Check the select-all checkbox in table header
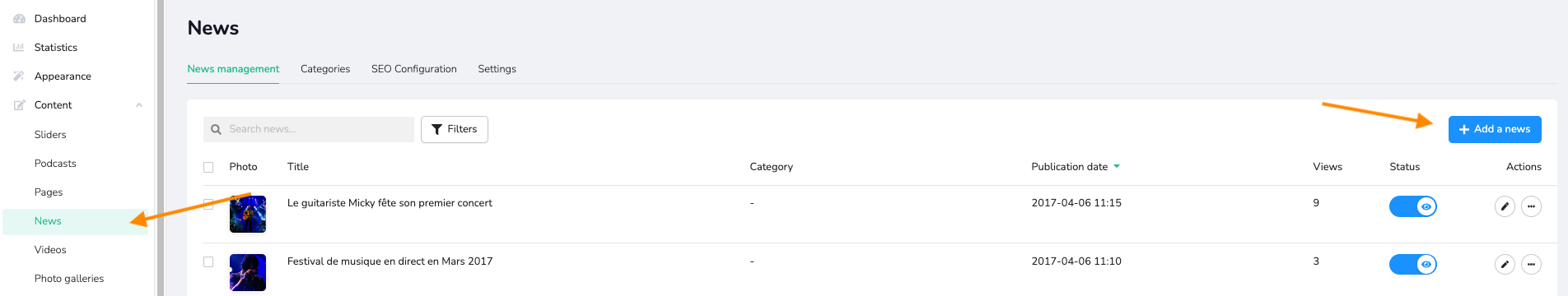Image resolution: width=1568 pixels, height=296 pixels. click(208, 167)
